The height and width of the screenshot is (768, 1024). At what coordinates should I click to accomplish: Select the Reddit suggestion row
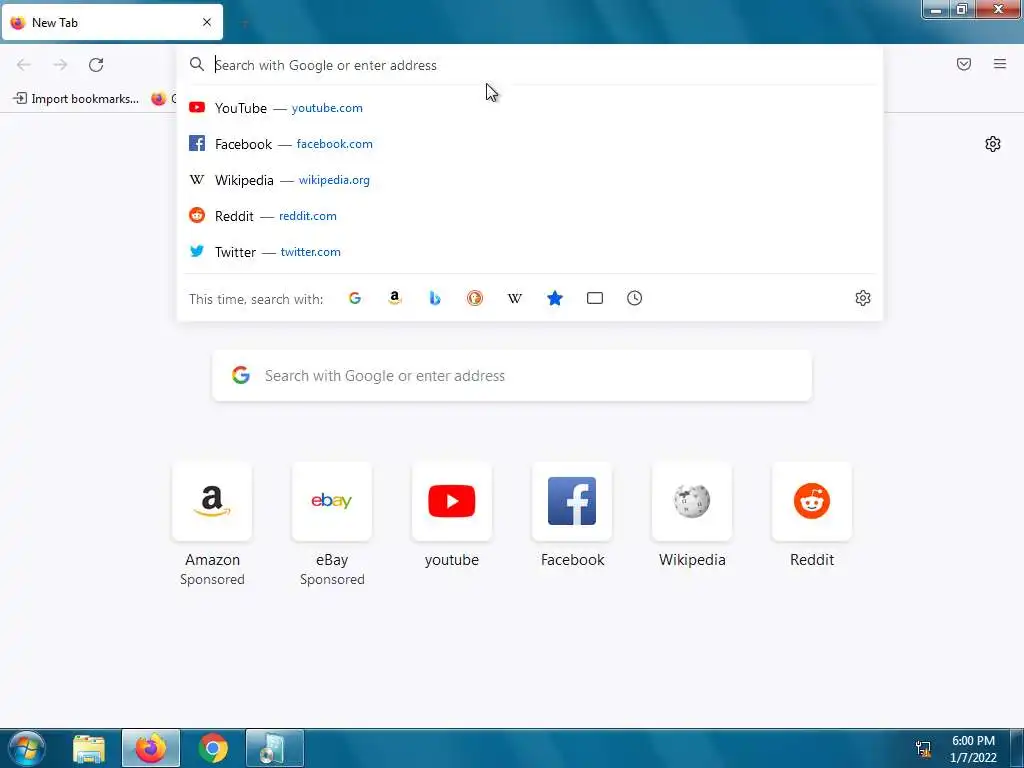tap(530, 216)
